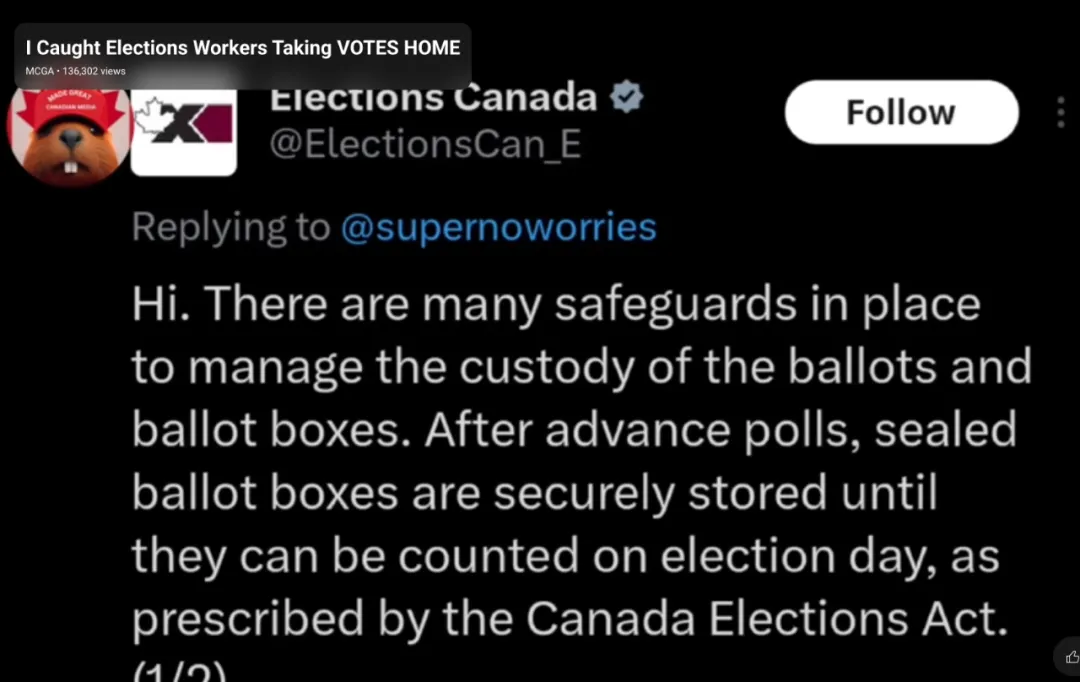The height and width of the screenshot is (682, 1080).
Task: Click the video title about VOTES HOME
Action: (243, 47)
